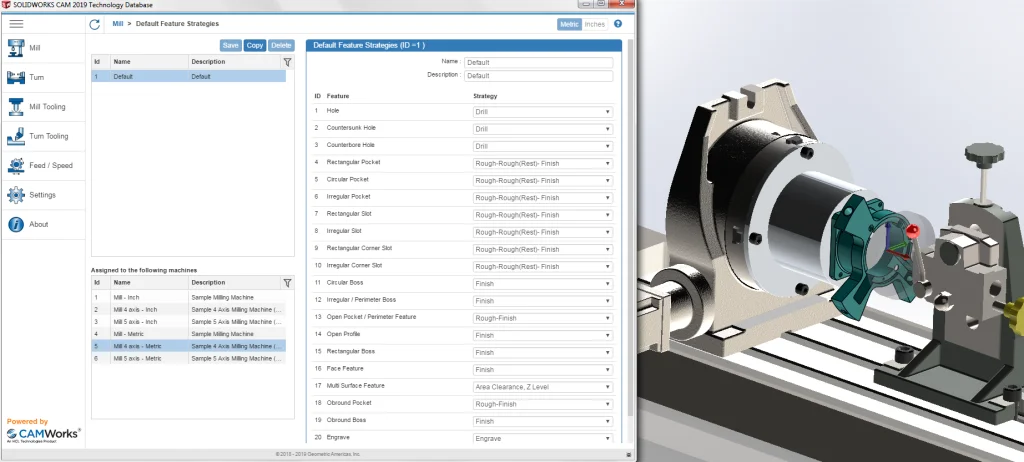Click the Name input field

click(537, 62)
